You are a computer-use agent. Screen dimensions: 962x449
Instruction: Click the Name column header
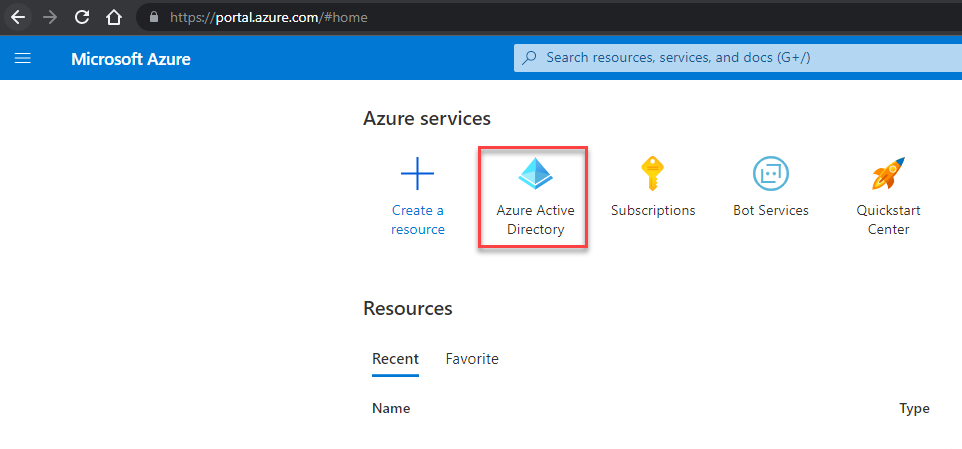point(391,409)
